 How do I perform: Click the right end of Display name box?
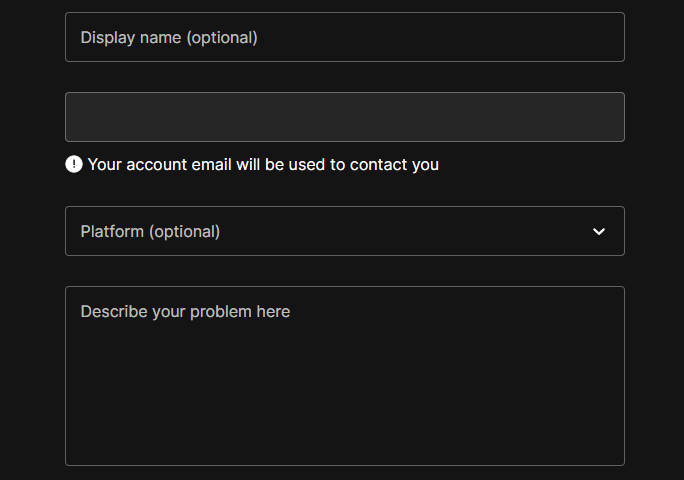[x=602, y=37]
